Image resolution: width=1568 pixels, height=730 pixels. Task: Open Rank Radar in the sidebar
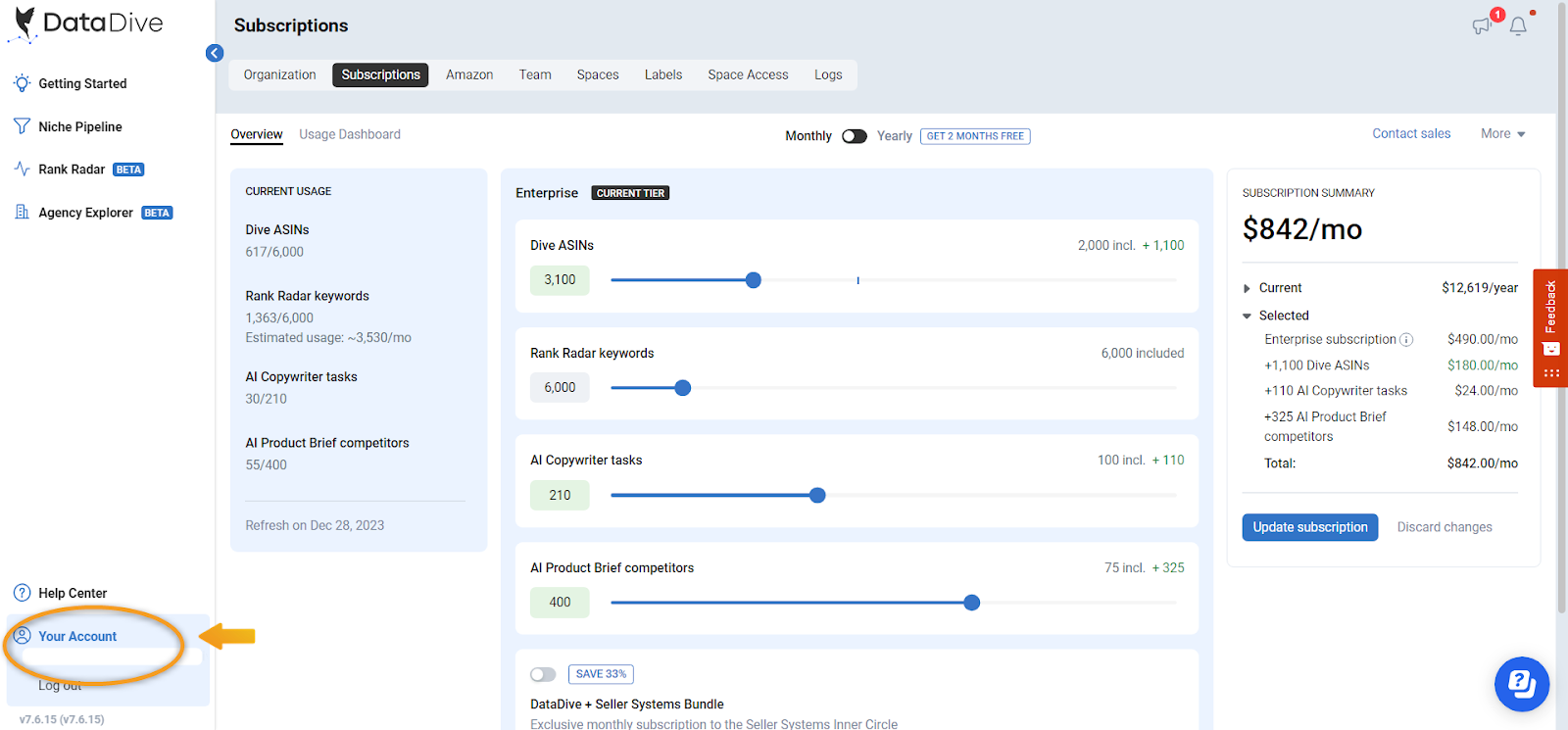coord(72,170)
